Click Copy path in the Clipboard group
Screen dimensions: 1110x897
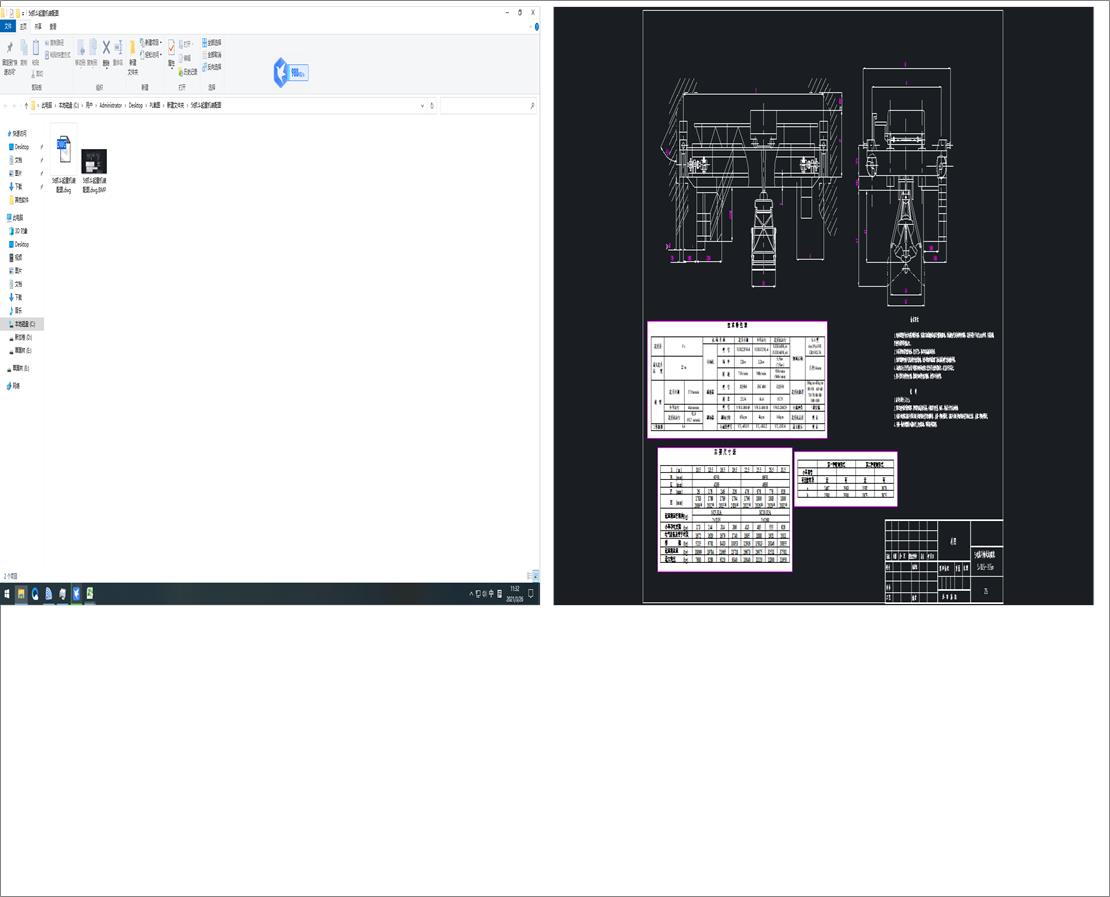click(x=57, y=42)
